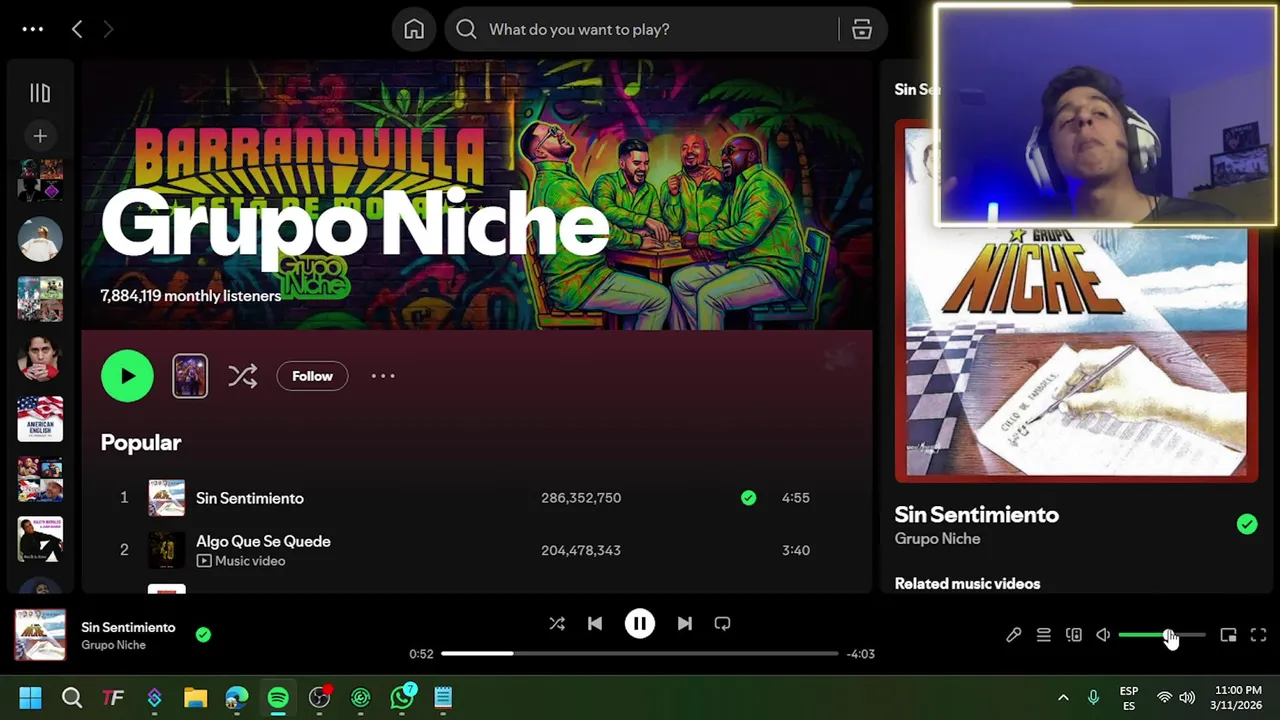Select the 'Popular' heading
Viewport: 1280px width, 720px height.
point(141,442)
